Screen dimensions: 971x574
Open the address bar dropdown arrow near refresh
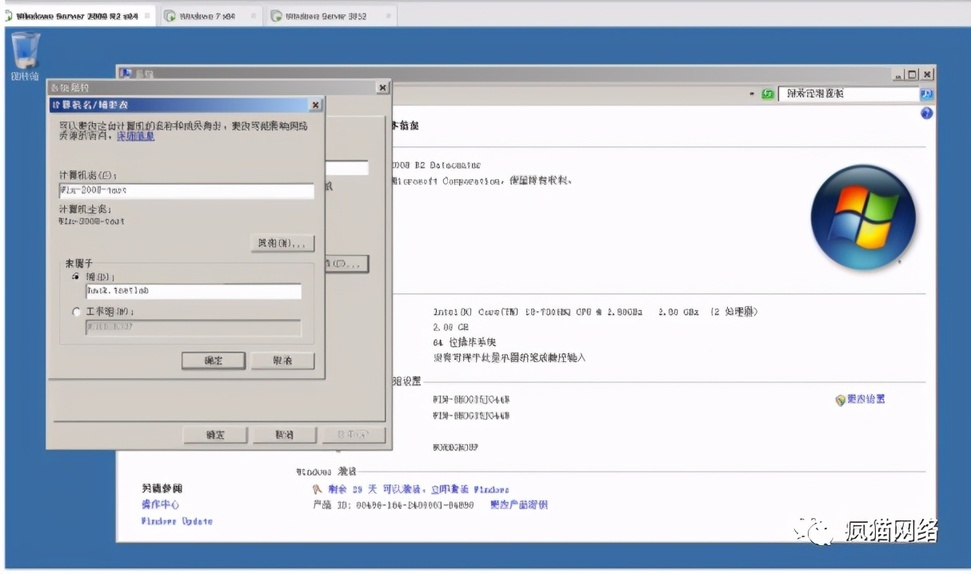pos(752,94)
